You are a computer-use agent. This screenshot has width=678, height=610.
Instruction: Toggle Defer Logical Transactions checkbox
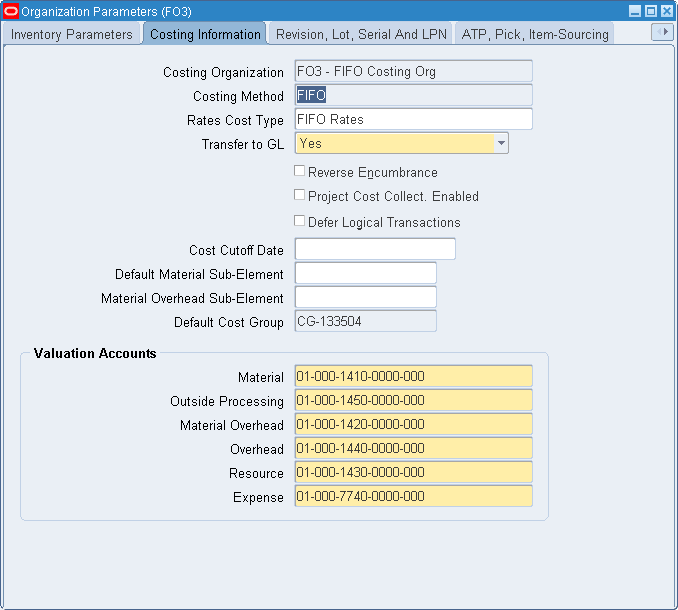[299, 221]
